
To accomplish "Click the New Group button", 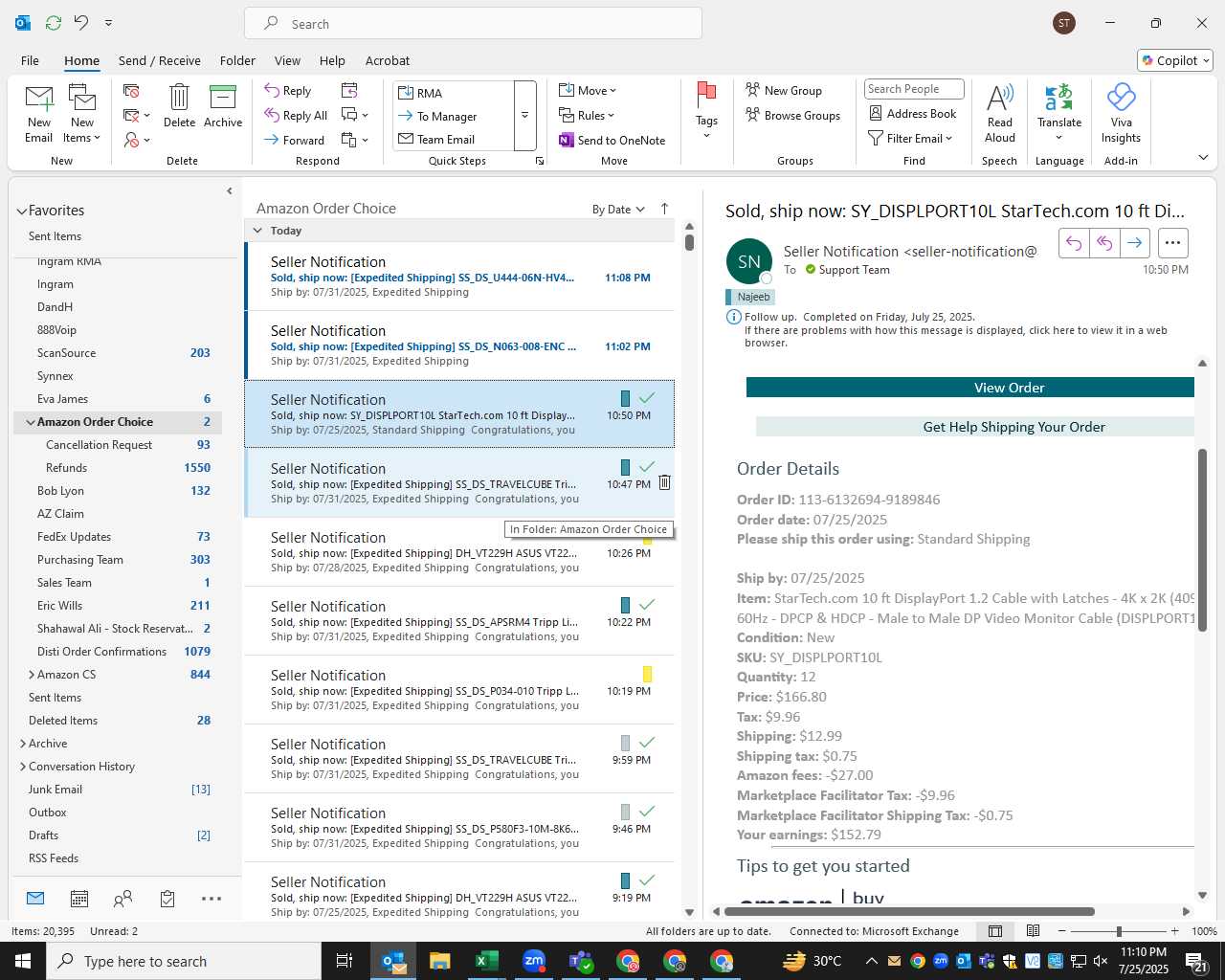I will [x=784, y=90].
